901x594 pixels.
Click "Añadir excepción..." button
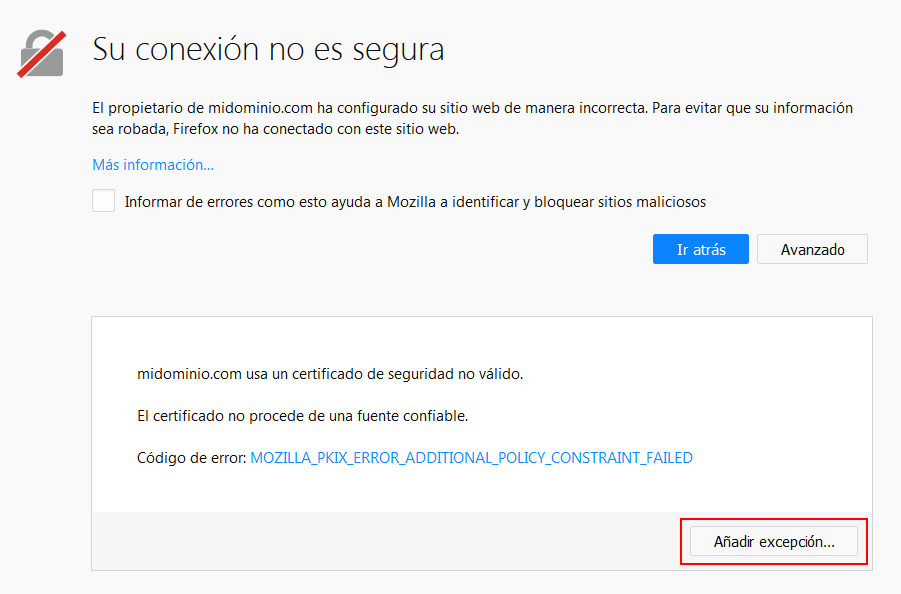pos(773,542)
